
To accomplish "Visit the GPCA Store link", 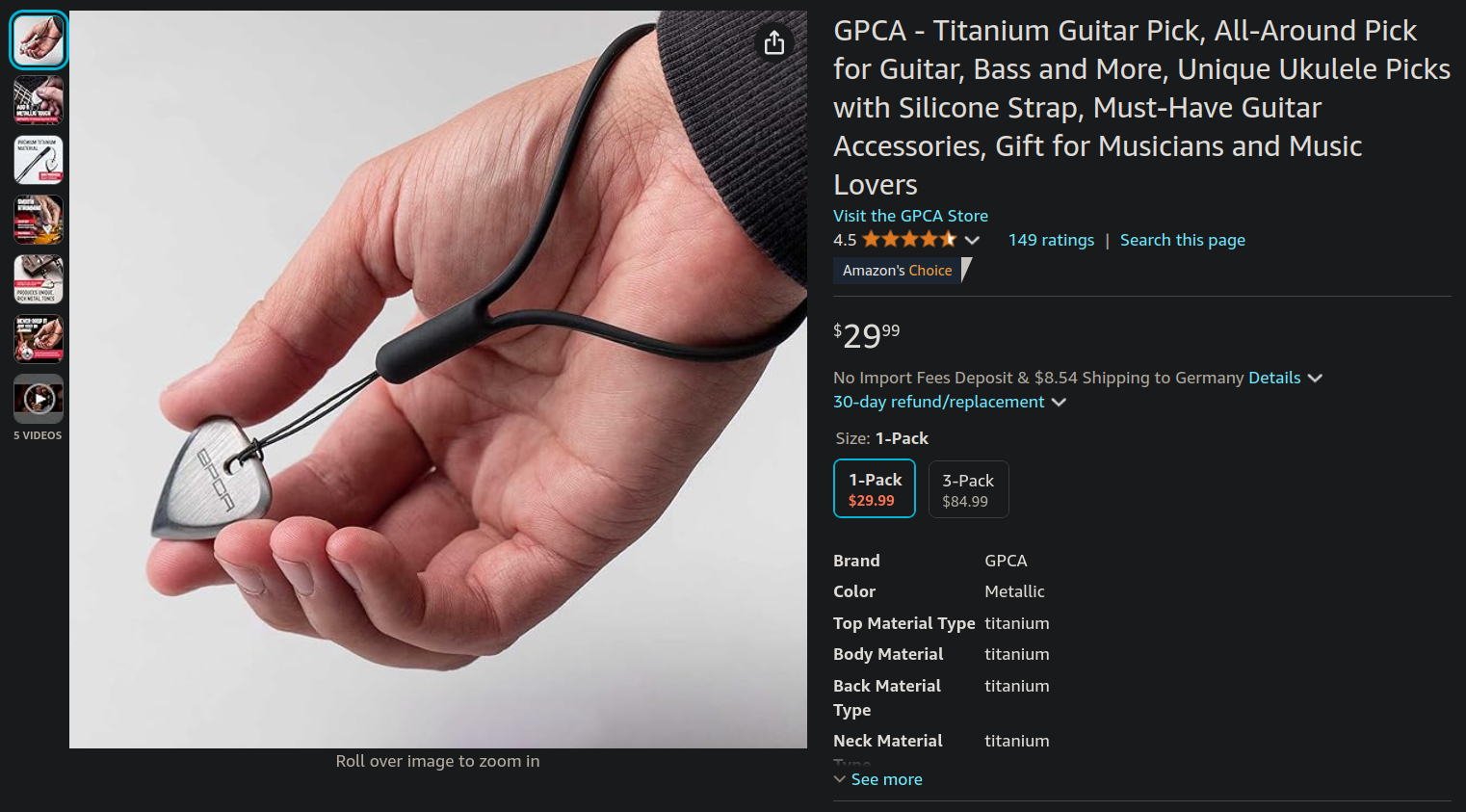I will click(910, 216).
